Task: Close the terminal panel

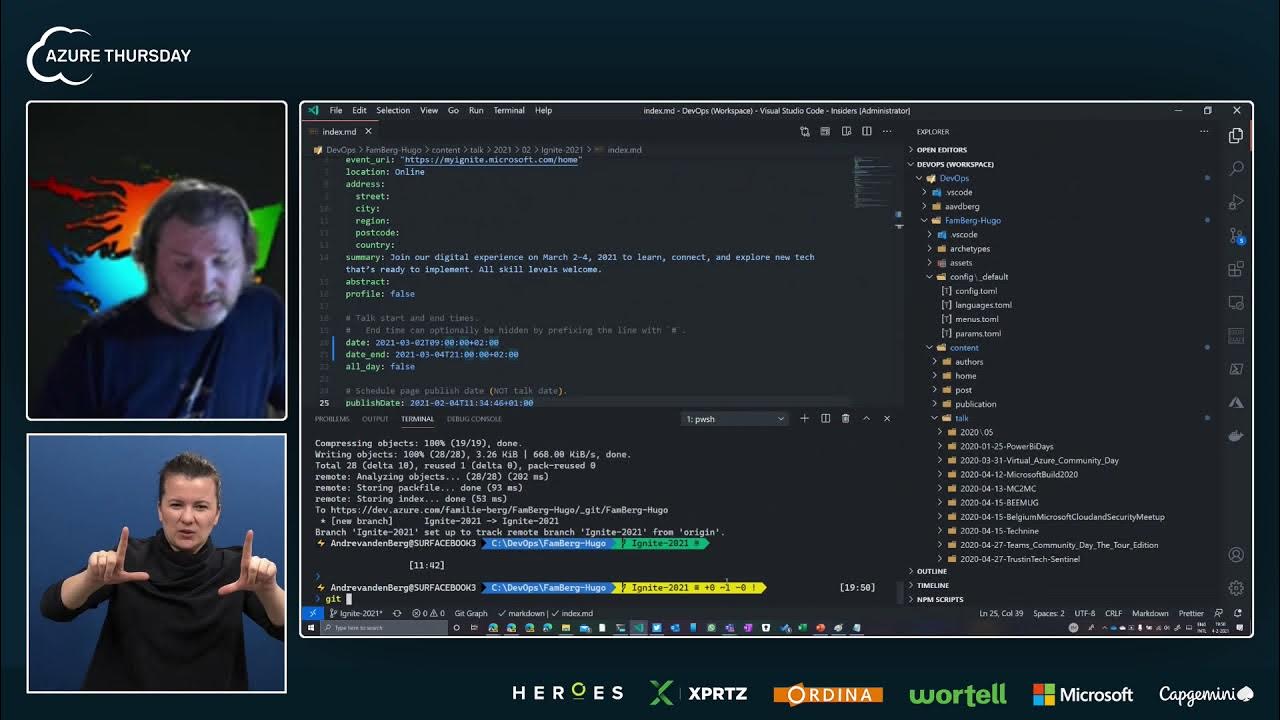Action: 887,418
